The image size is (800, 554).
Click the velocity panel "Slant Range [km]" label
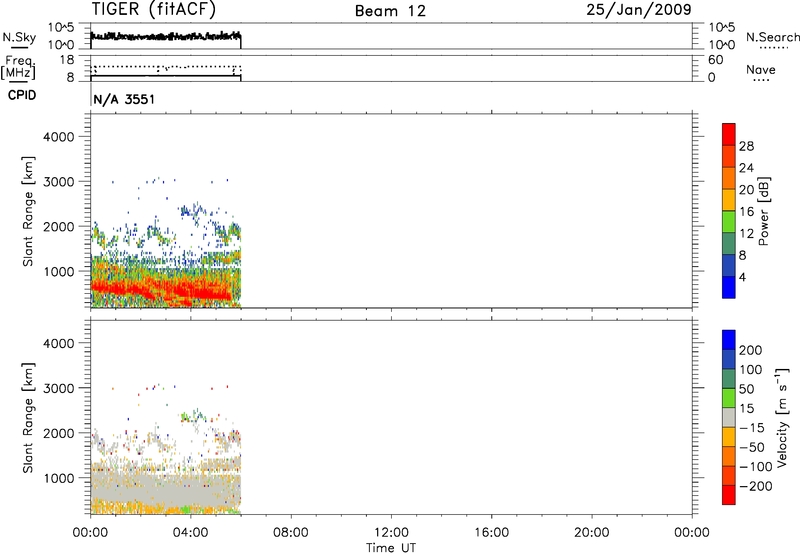tap(28, 418)
